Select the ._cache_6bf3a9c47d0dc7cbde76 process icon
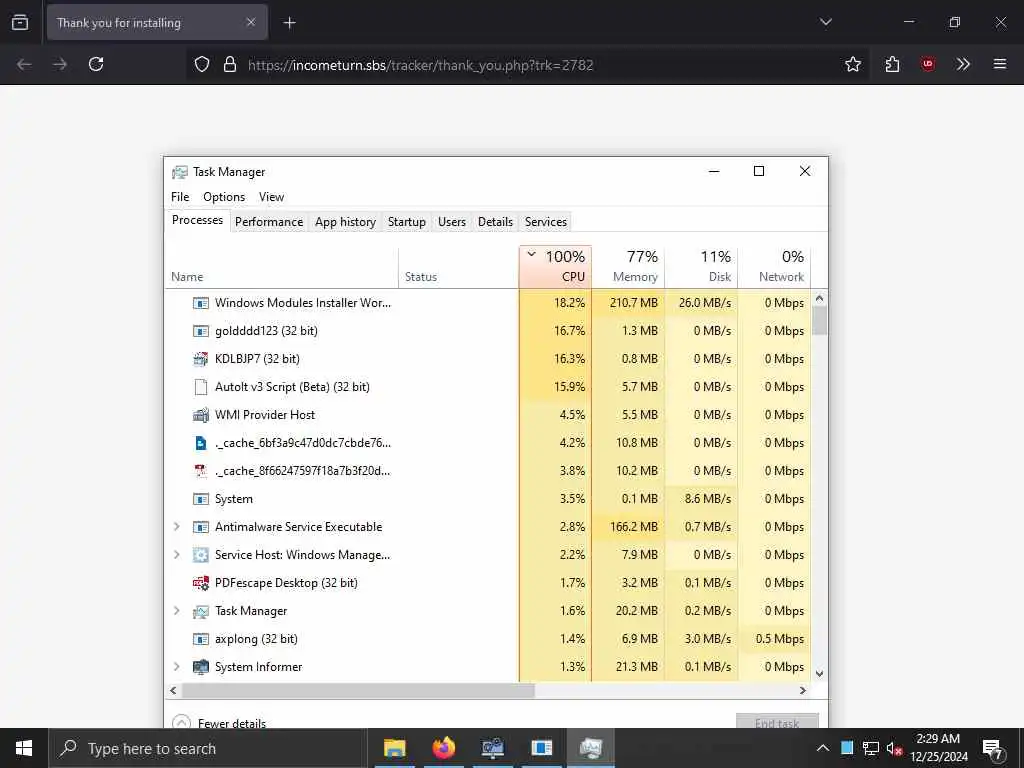Viewport: 1024px width, 768px height. pos(200,443)
